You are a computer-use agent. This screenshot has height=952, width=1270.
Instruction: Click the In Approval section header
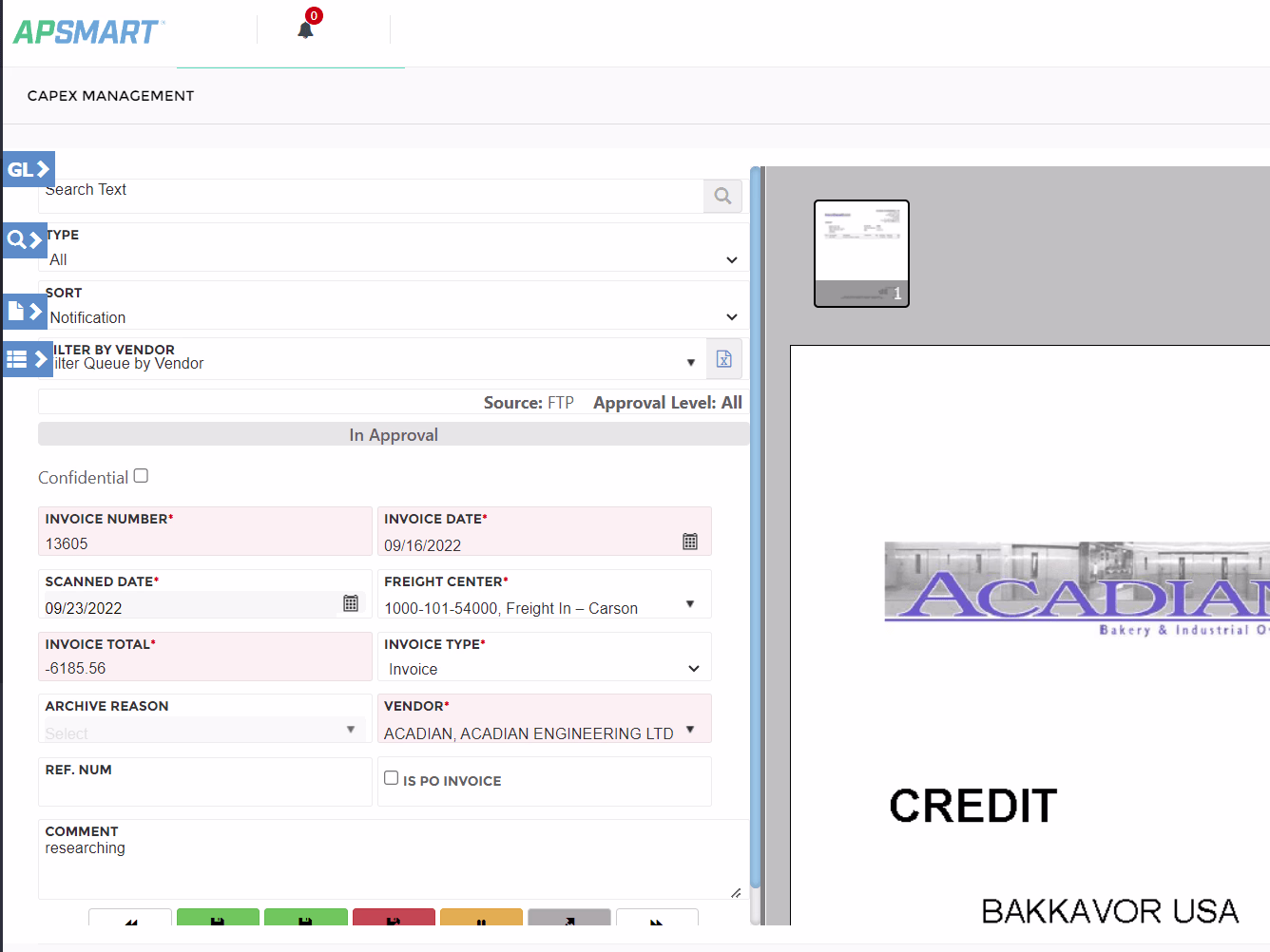pos(394,434)
